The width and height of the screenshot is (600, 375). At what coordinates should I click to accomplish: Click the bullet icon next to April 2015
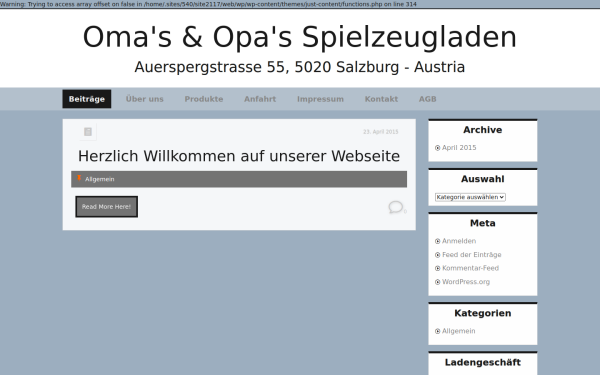click(437, 148)
